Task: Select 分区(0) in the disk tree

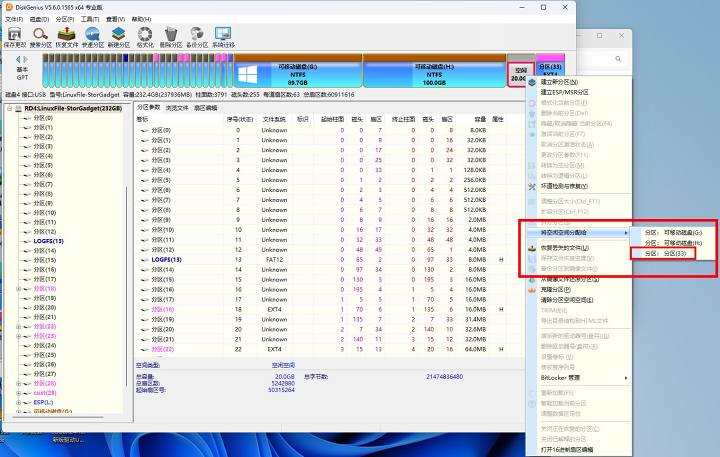Action: click(x=43, y=118)
